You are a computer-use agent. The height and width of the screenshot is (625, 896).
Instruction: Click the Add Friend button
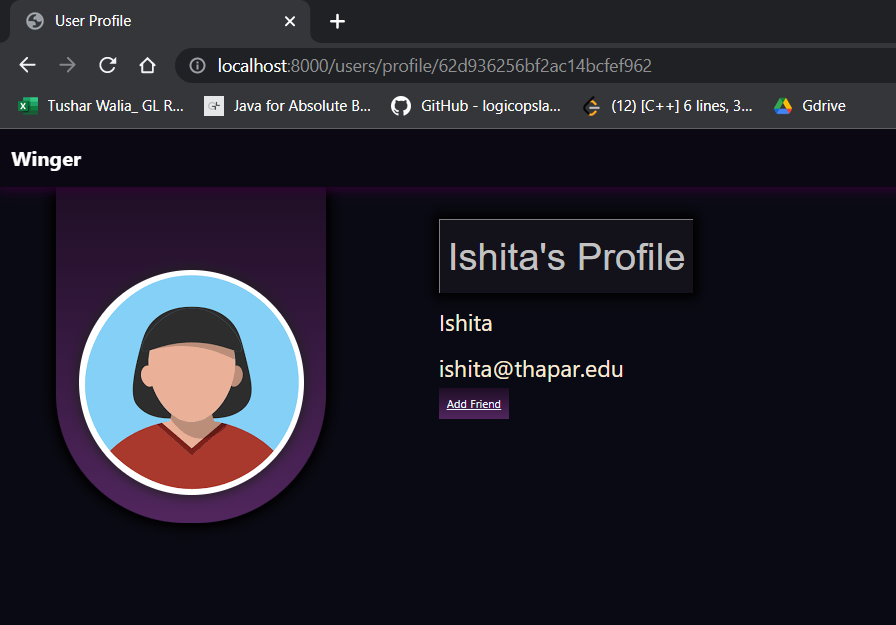[473, 403]
